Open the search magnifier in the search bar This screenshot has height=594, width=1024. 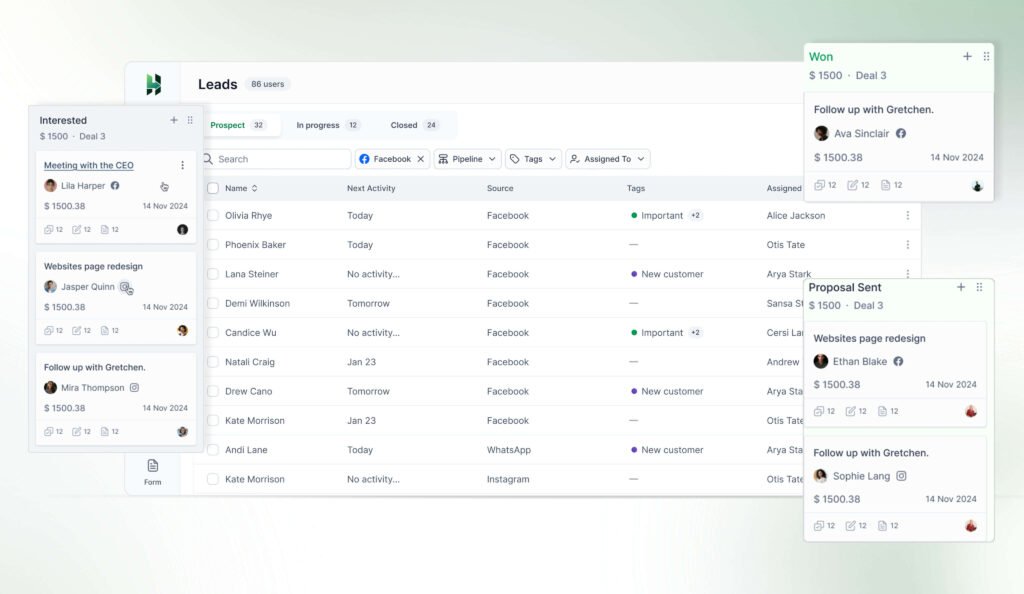[208, 158]
